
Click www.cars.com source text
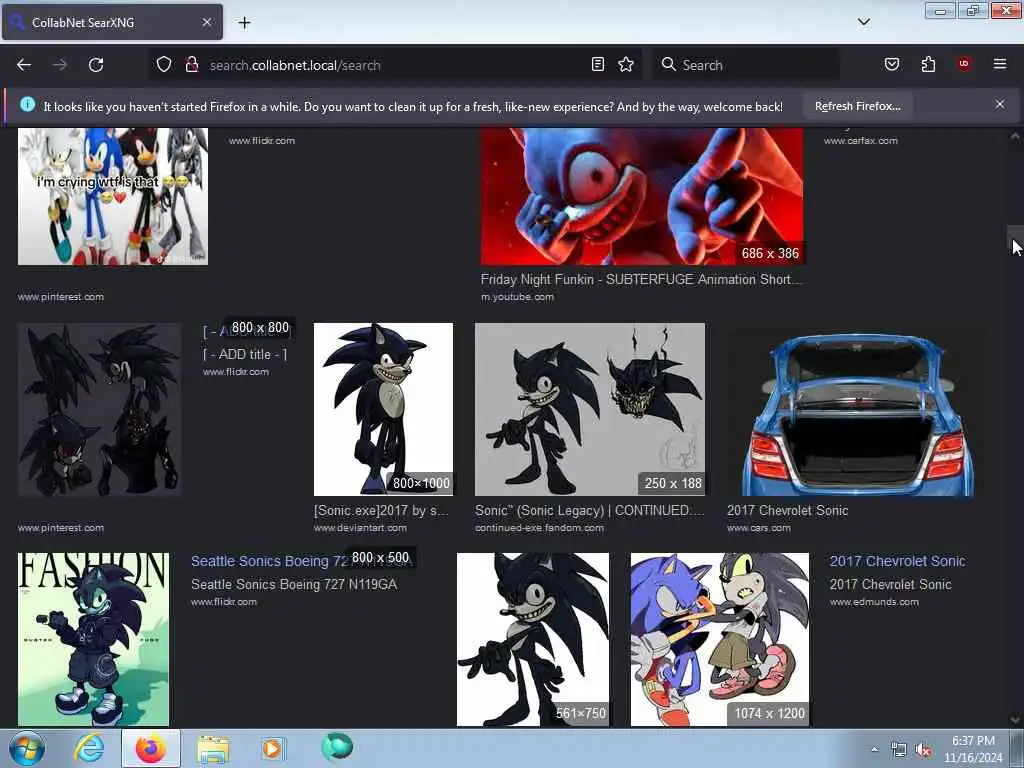[759, 528]
